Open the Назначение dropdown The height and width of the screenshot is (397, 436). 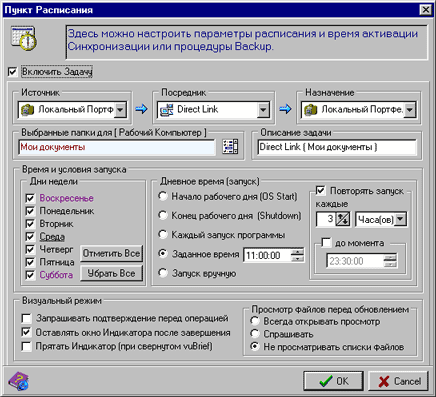click(x=410, y=110)
